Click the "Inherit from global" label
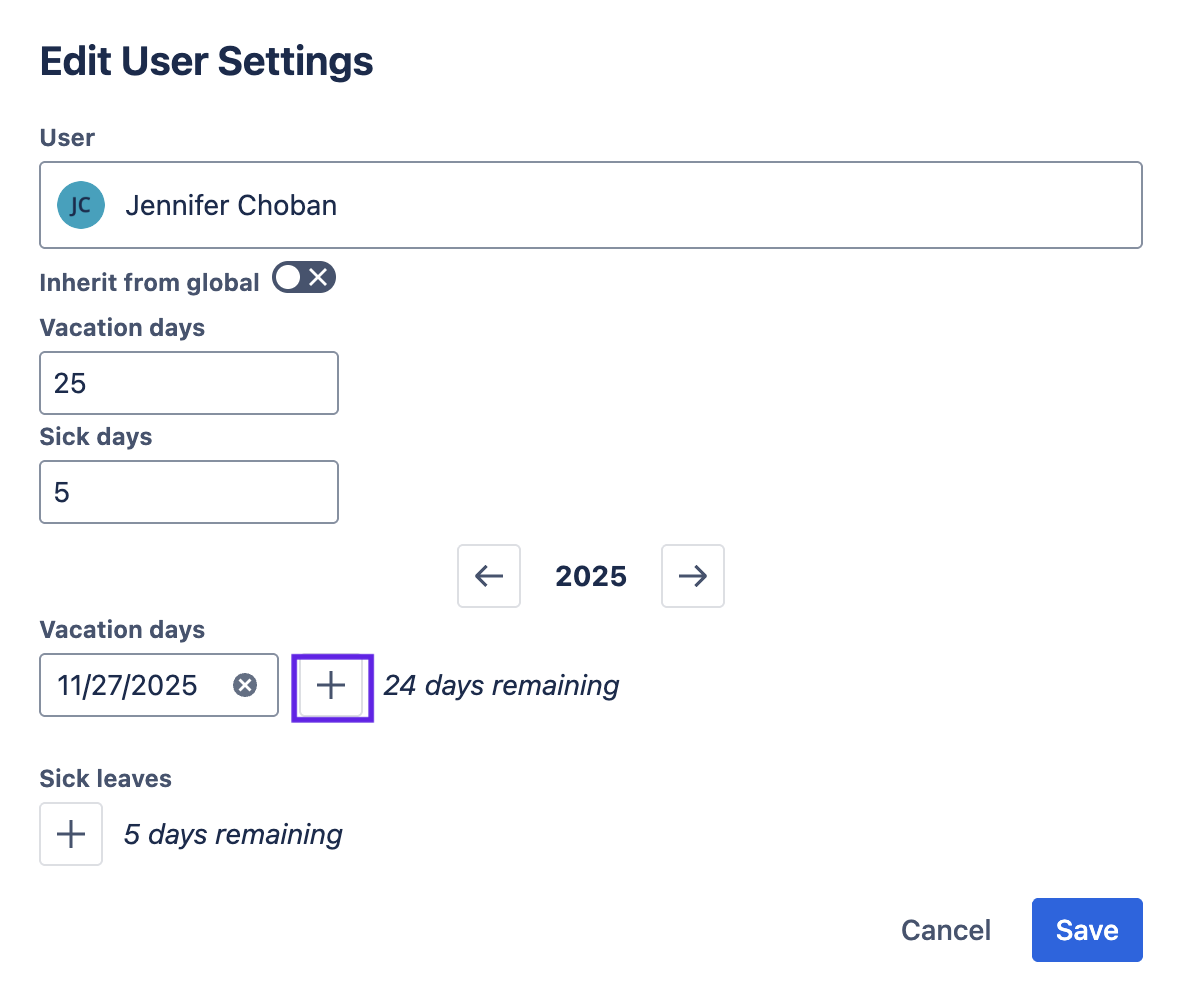The image size is (1188, 1004). pyautogui.click(x=149, y=283)
